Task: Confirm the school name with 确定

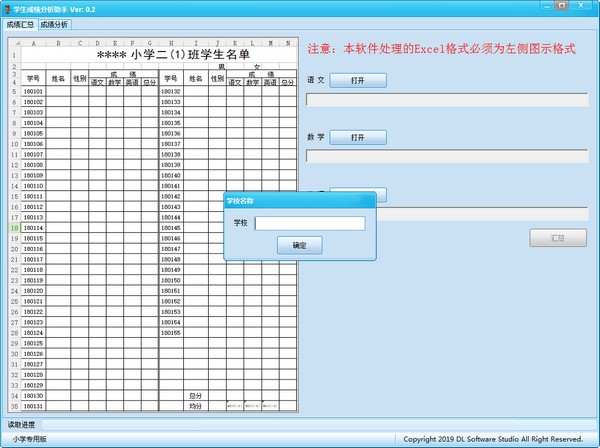Action: click(299, 245)
